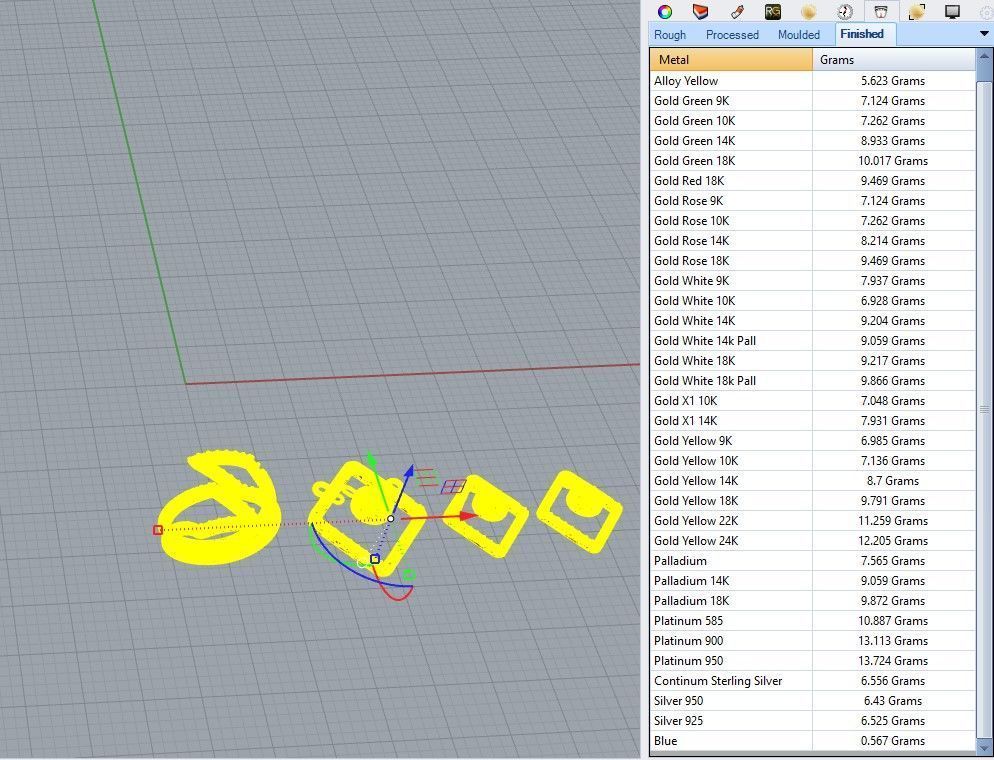This screenshot has height=760, width=994.
Task: Select the Gold X1 10K row
Action: (x=812, y=401)
